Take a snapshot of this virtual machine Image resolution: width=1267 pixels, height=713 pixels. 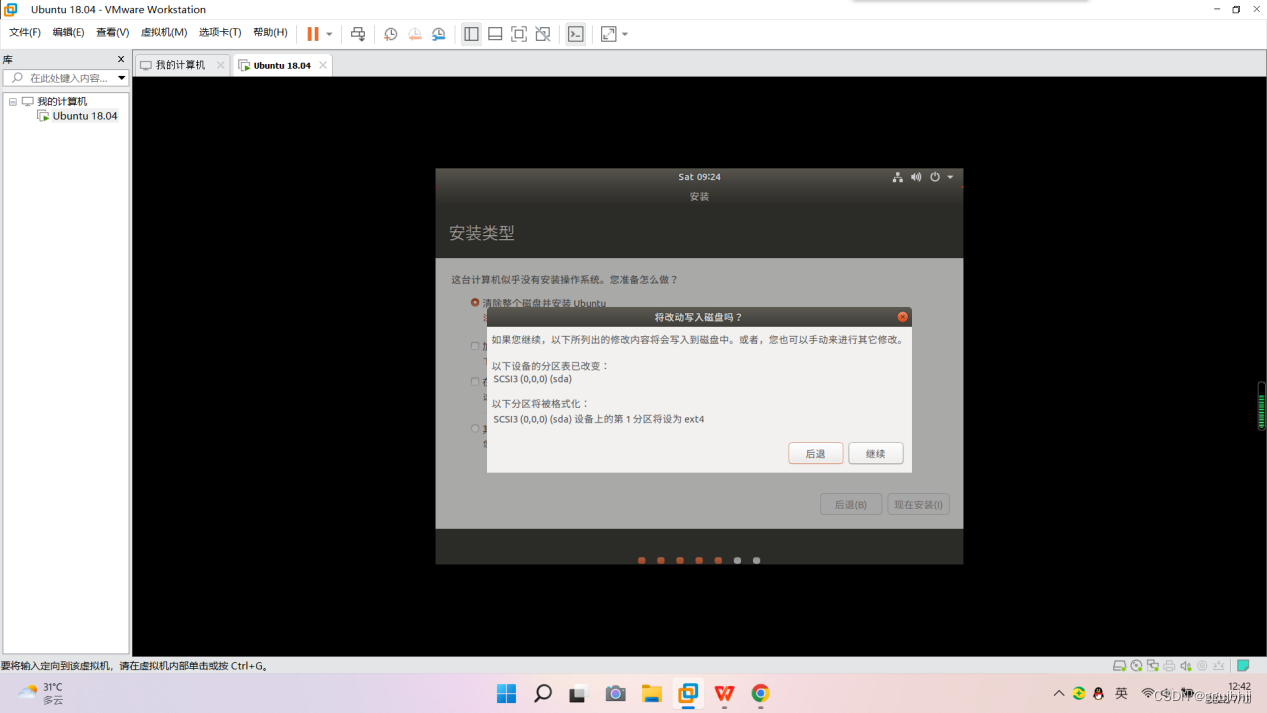point(391,34)
